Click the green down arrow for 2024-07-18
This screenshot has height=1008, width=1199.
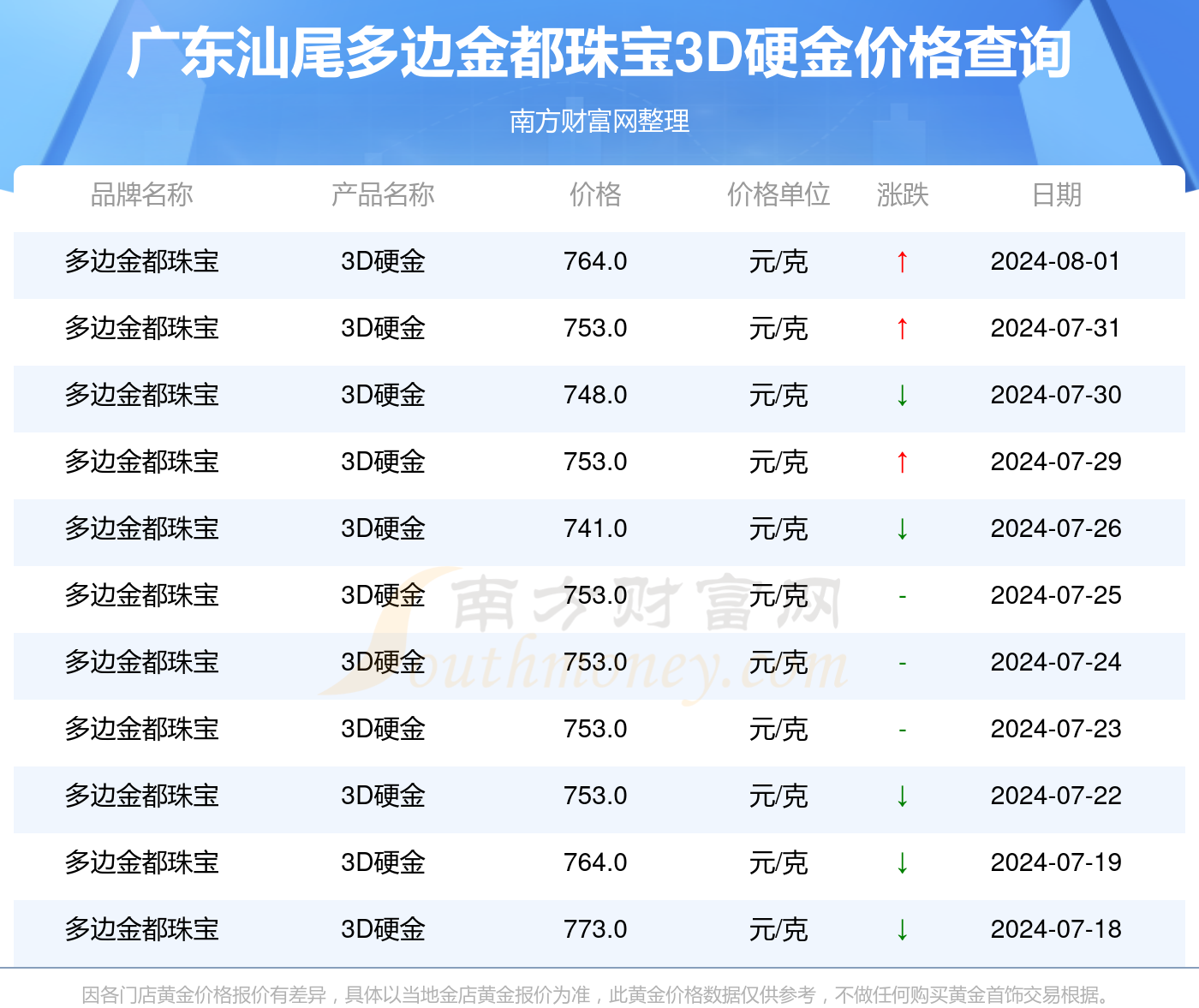[903, 929]
